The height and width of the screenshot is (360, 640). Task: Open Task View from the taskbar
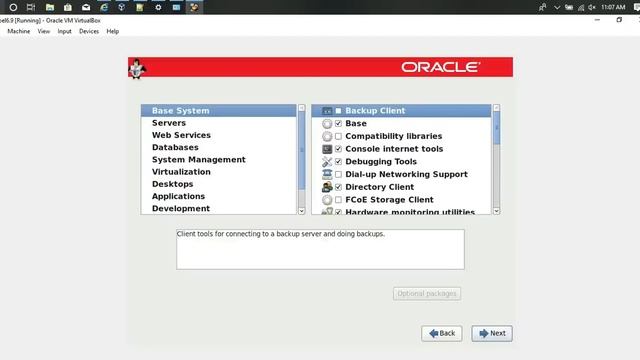pos(31,7)
